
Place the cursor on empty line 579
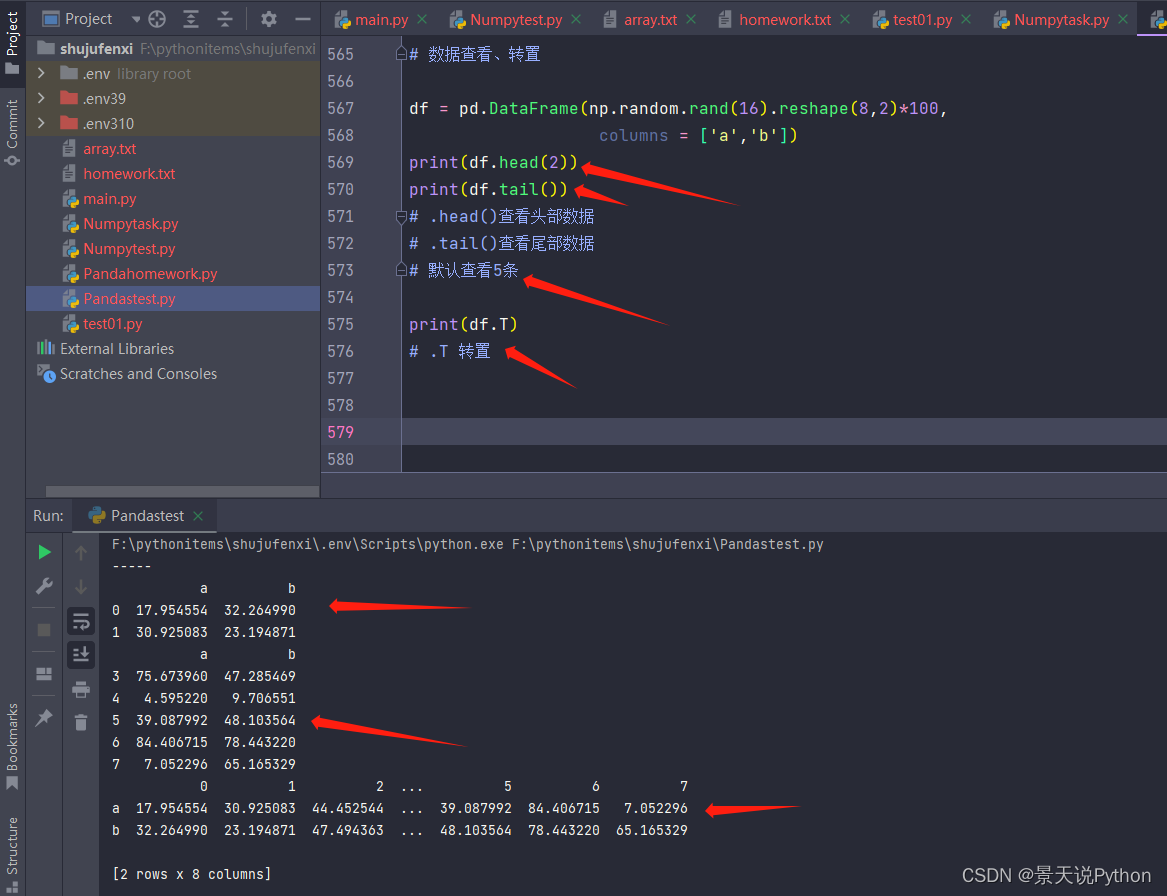784,432
